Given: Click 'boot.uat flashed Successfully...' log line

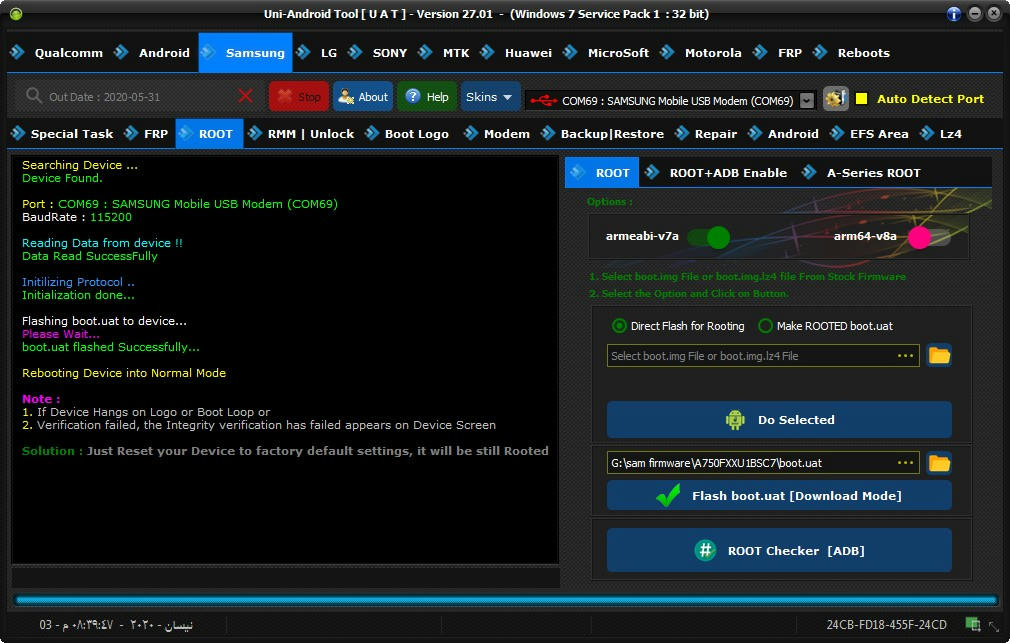Looking at the screenshot, I should click(111, 347).
